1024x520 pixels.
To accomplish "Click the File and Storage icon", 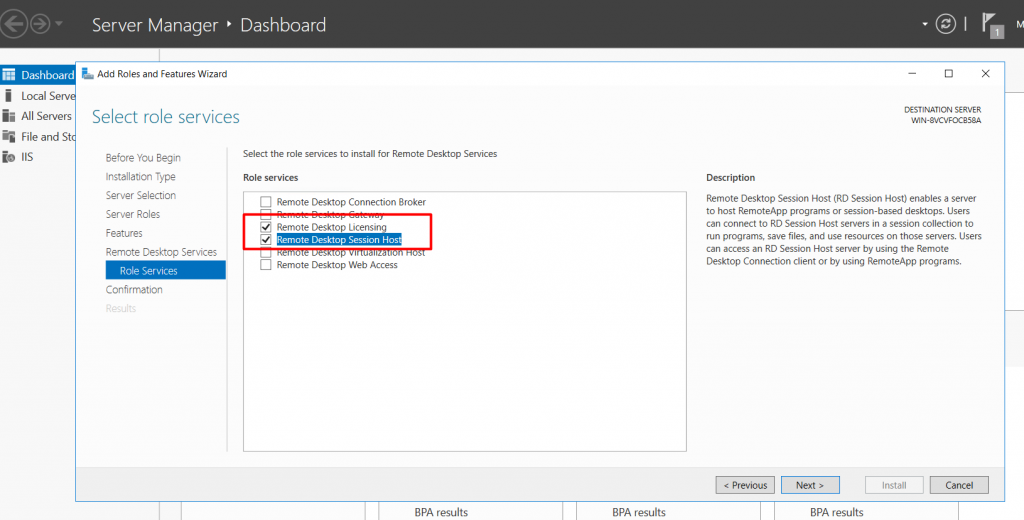I will tap(8, 137).
